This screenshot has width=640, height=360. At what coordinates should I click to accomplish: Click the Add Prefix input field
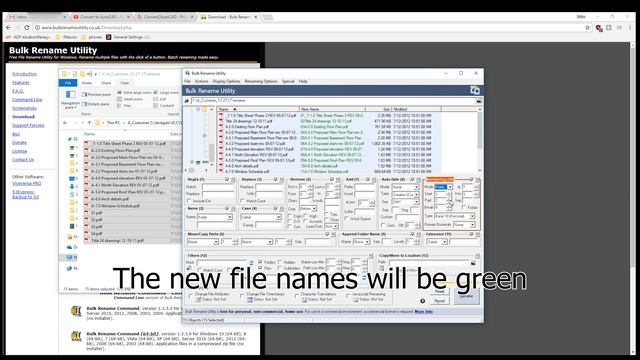point(364,187)
